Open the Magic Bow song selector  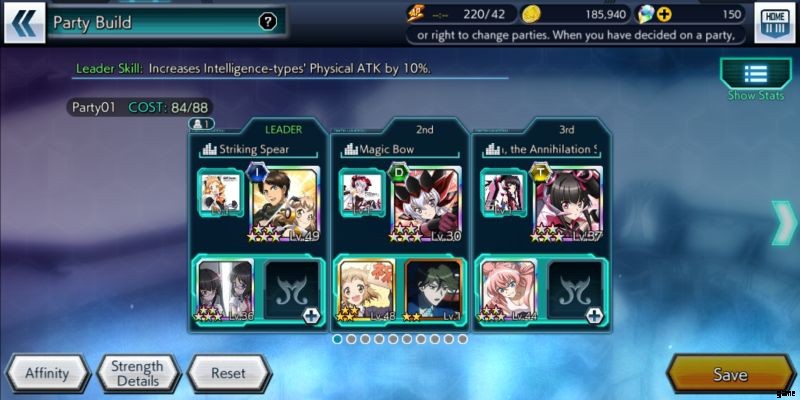[400, 149]
